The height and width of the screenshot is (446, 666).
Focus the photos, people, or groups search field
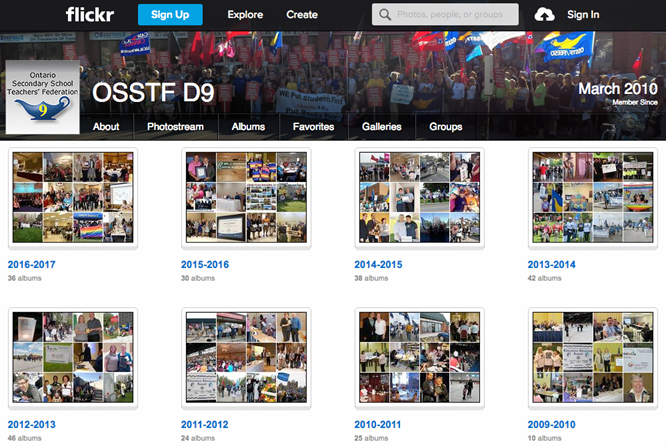pyautogui.click(x=445, y=14)
